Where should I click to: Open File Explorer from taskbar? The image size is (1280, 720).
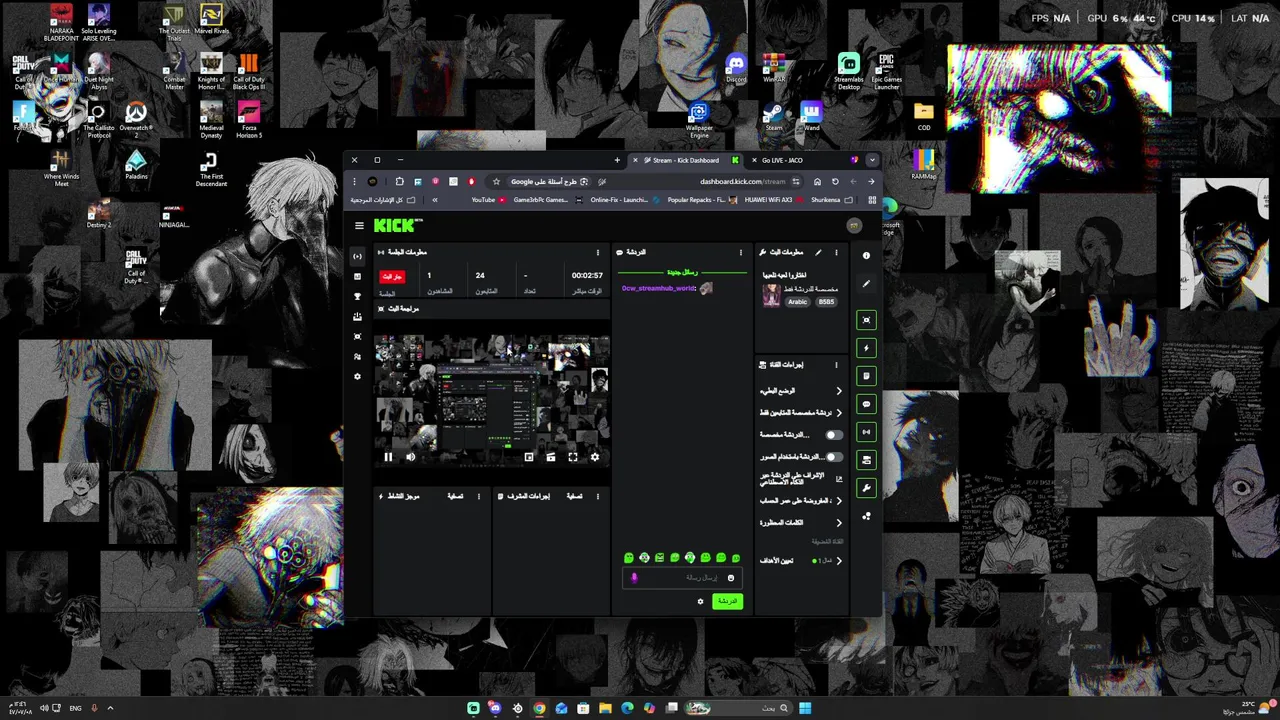(x=605, y=708)
